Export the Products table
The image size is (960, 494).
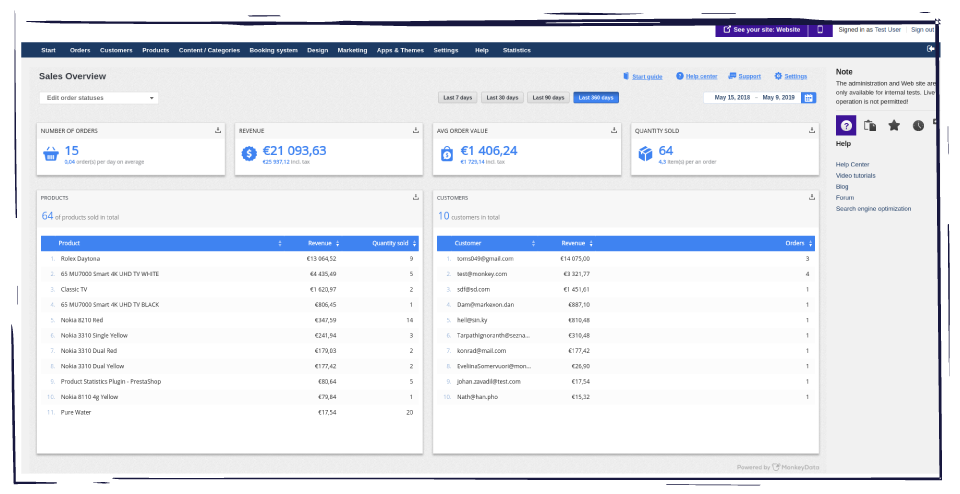[416, 197]
